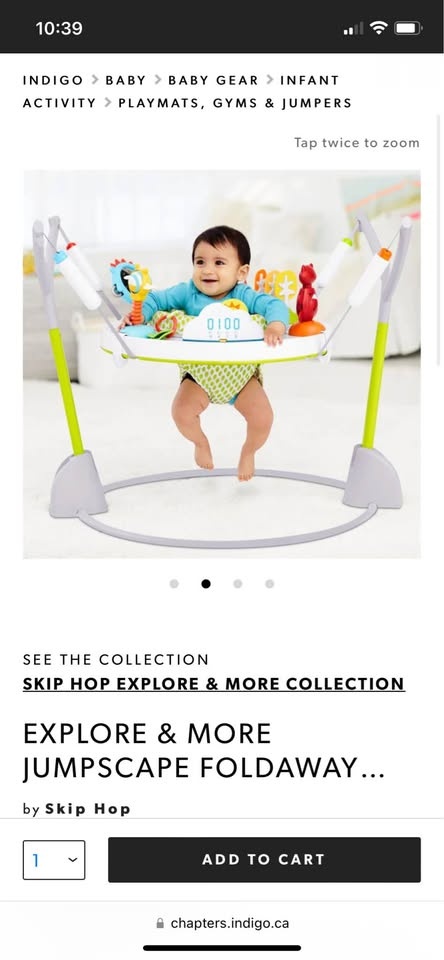Click the ADD TO CART button
The height and width of the screenshot is (960, 444).
click(x=264, y=860)
